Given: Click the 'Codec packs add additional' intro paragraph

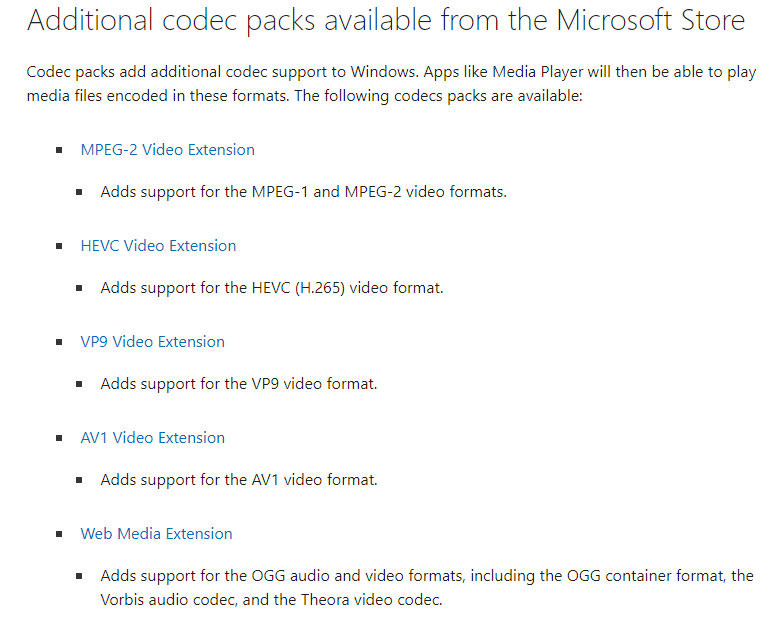Looking at the screenshot, I should [391, 84].
